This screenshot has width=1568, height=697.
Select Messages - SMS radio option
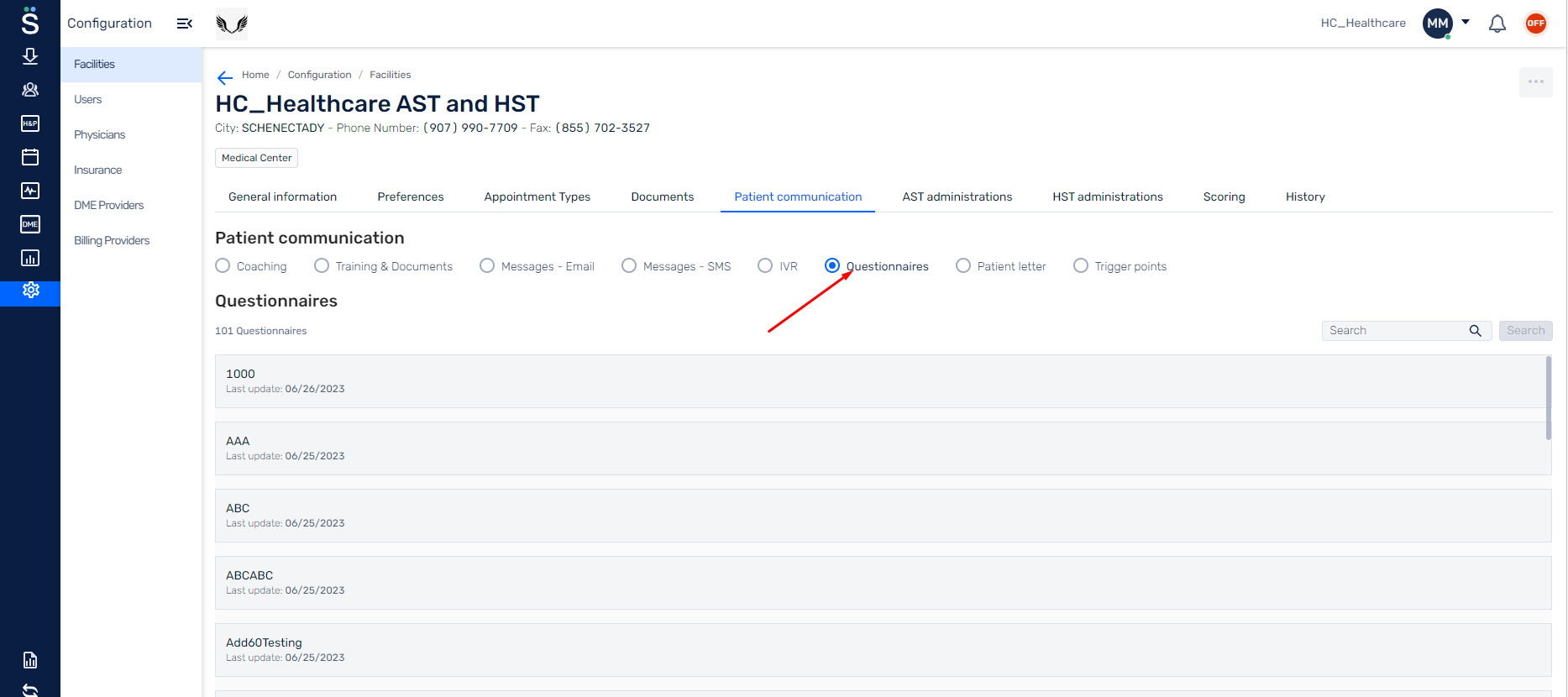(x=629, y=265)
